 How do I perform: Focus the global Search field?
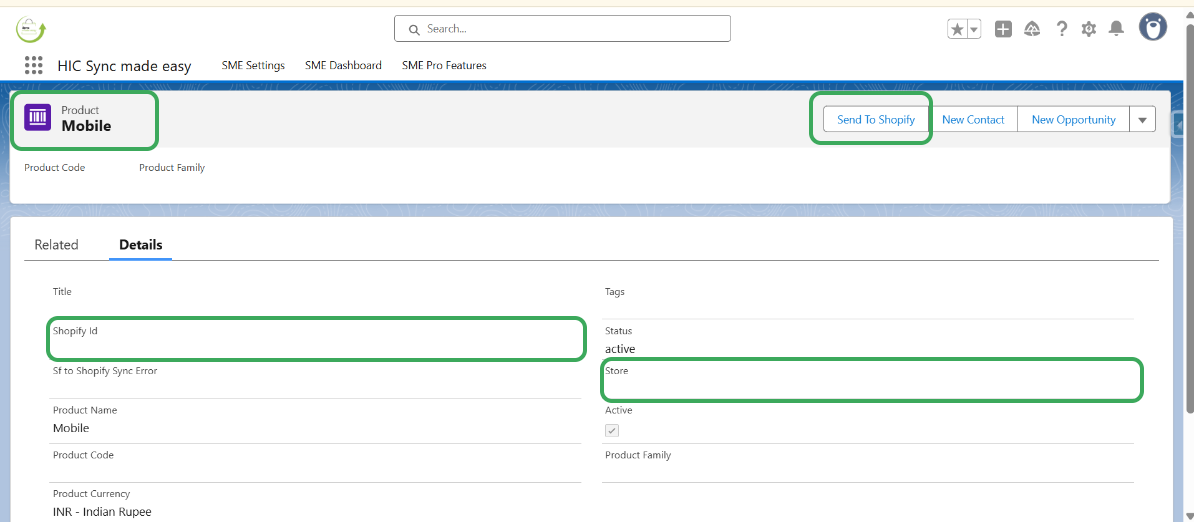tap(562, 29)
